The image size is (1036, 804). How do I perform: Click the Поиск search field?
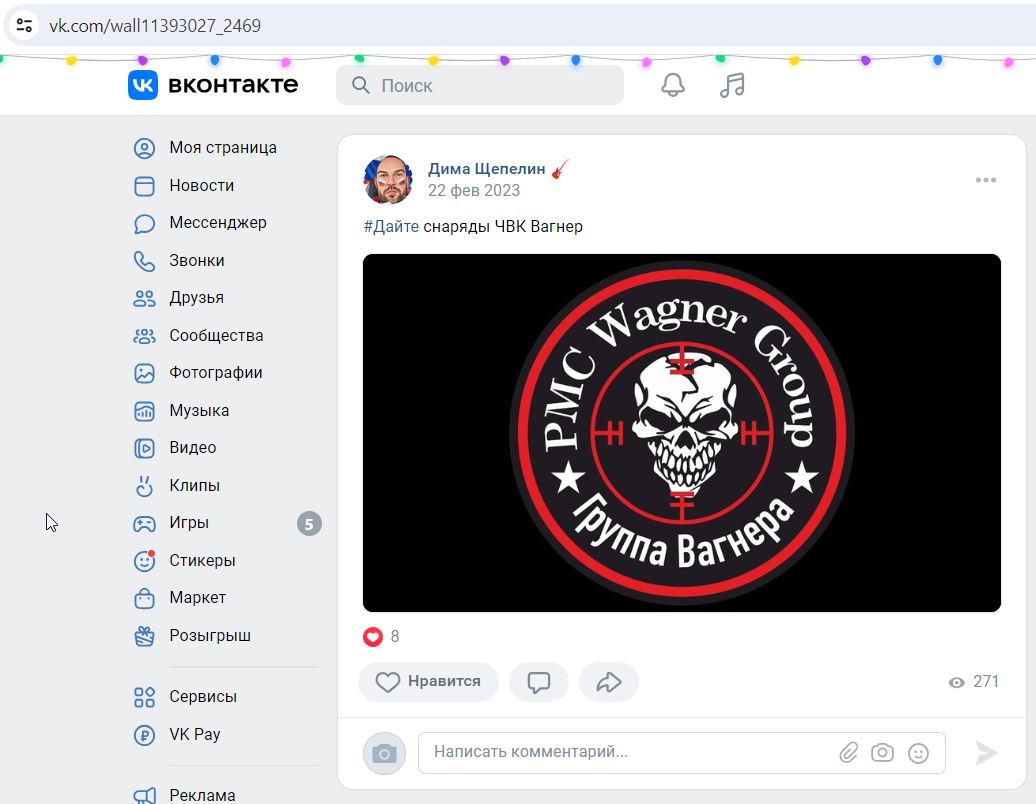tap(480, 85)
